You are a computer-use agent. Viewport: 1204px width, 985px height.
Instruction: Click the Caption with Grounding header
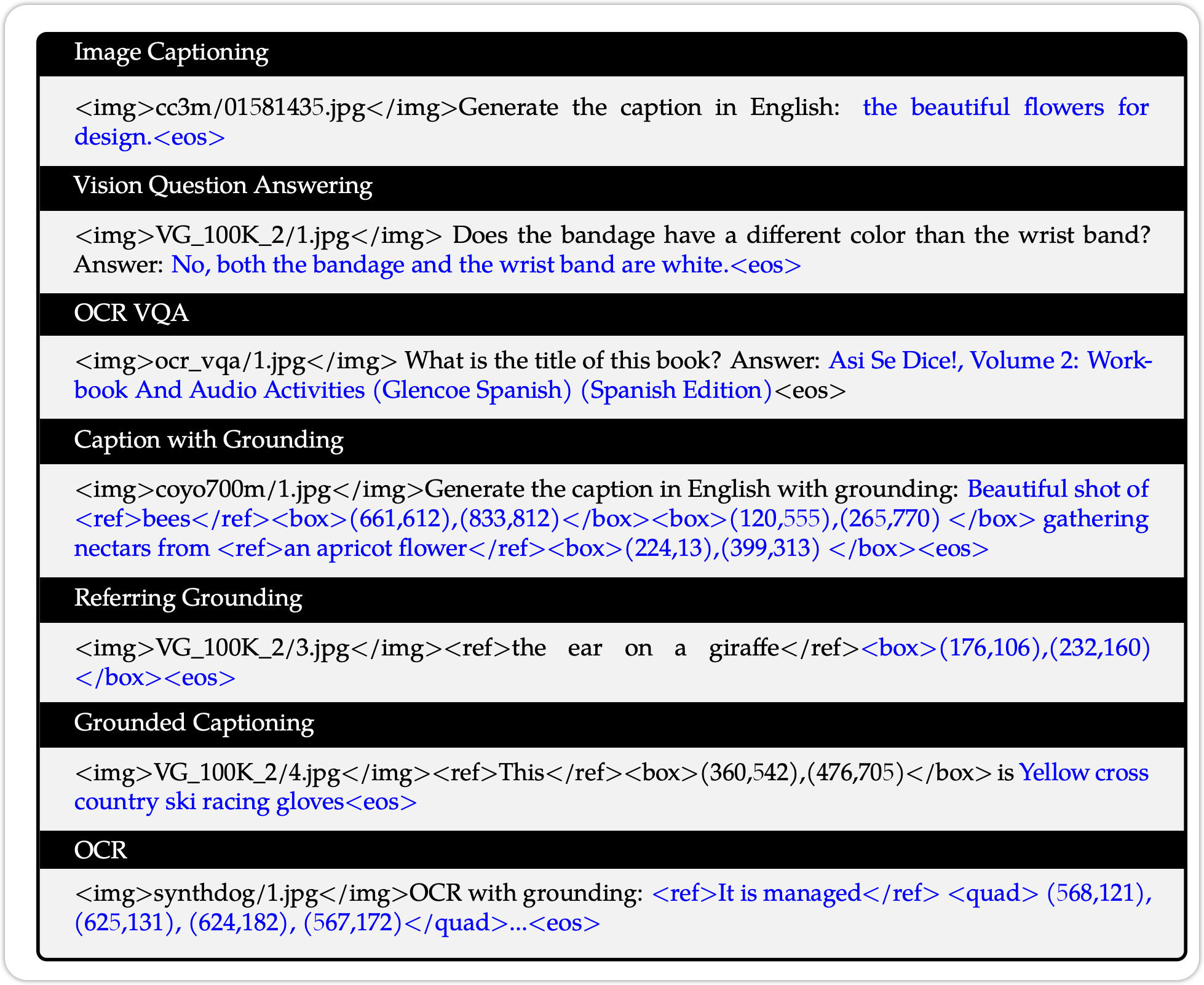click(208, 440)
